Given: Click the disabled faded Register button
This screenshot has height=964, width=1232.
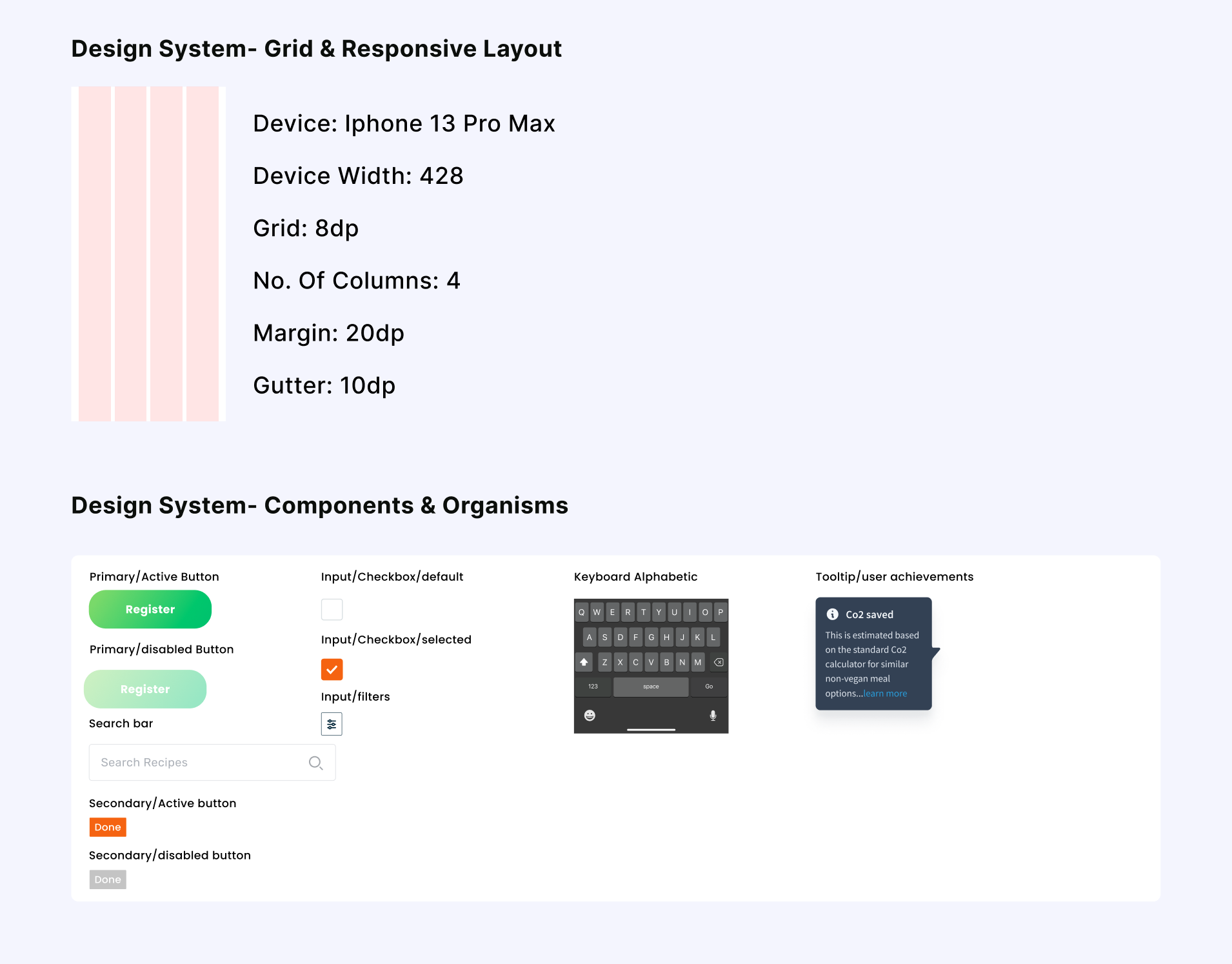Looking at the screenshot, I should pyautogui.click(x=145, y=689).
